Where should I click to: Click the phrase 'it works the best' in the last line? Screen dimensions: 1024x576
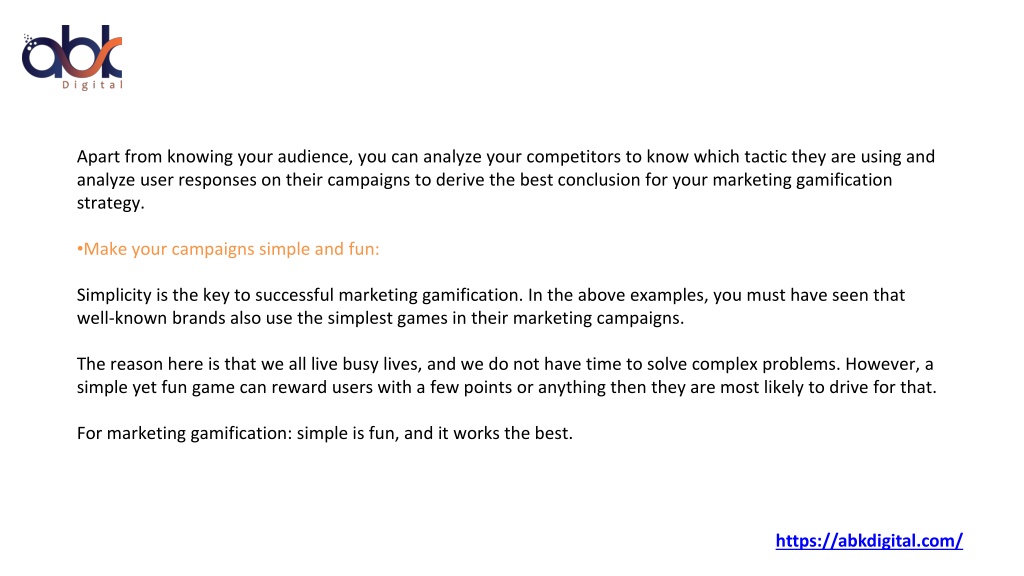coord(504,433)
